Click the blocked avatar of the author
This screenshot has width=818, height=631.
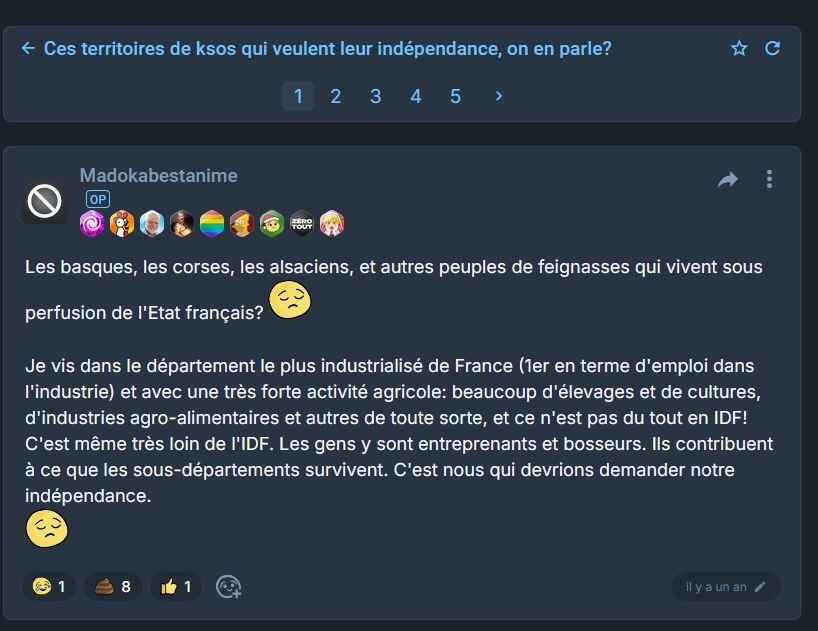(44, 201)
